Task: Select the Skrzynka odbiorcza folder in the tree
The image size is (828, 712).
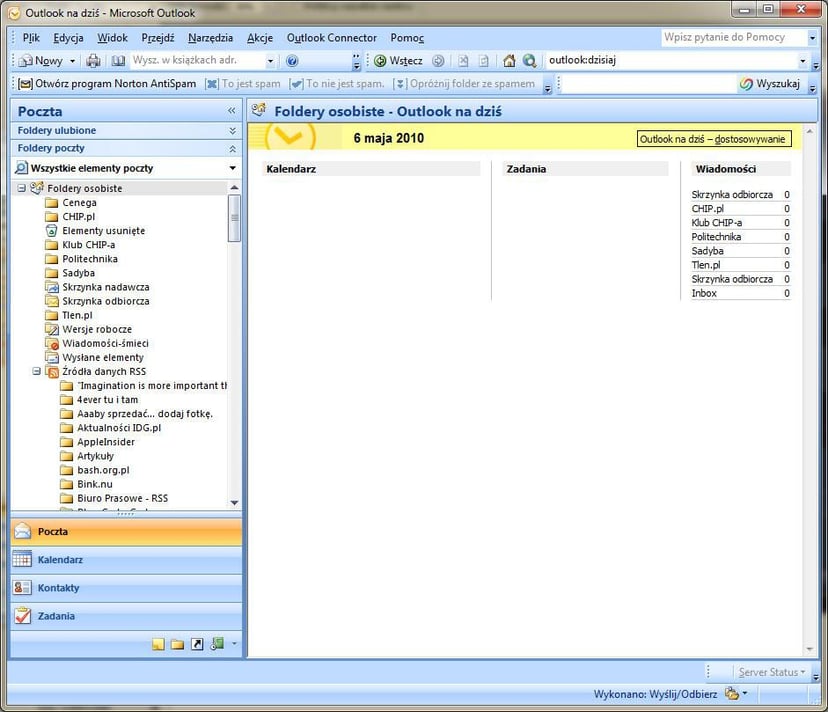Action: (x=105, y=301)
